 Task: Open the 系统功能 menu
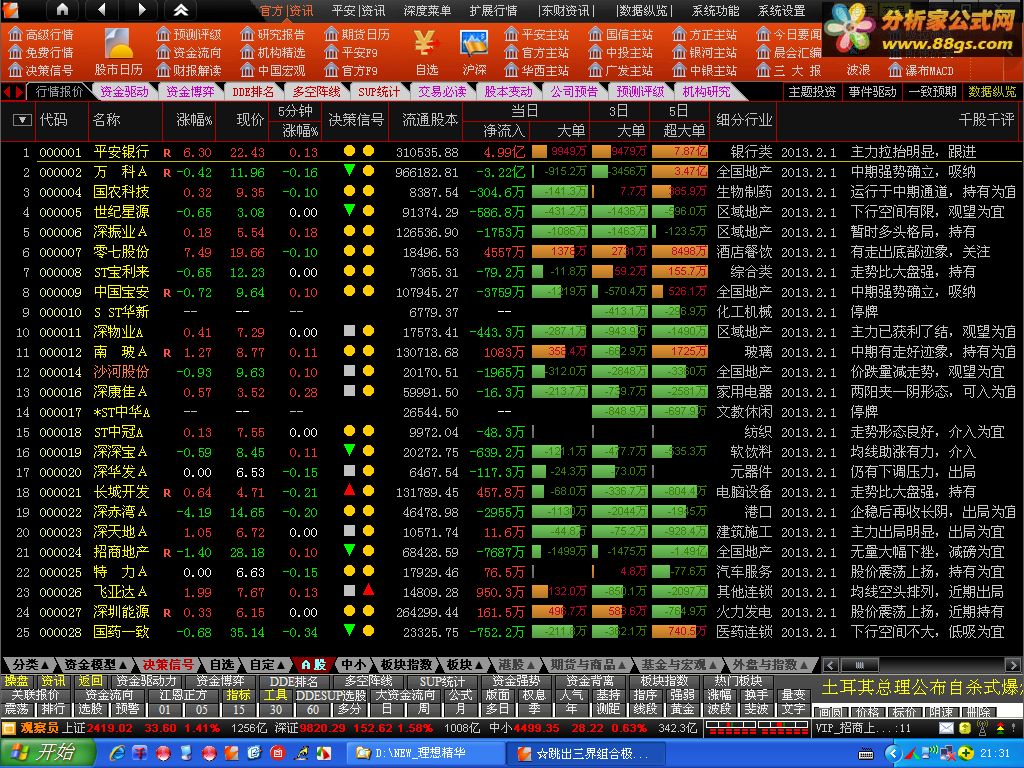point(716,10)
